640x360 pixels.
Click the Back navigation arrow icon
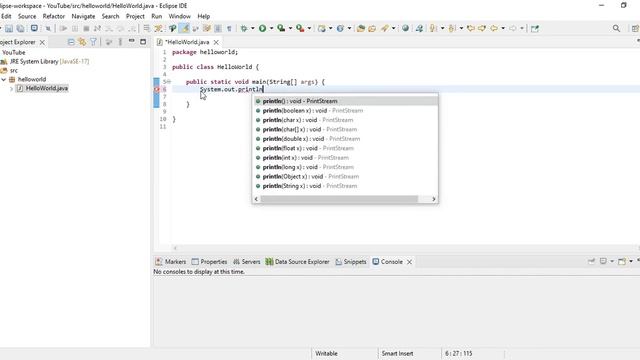494,28
